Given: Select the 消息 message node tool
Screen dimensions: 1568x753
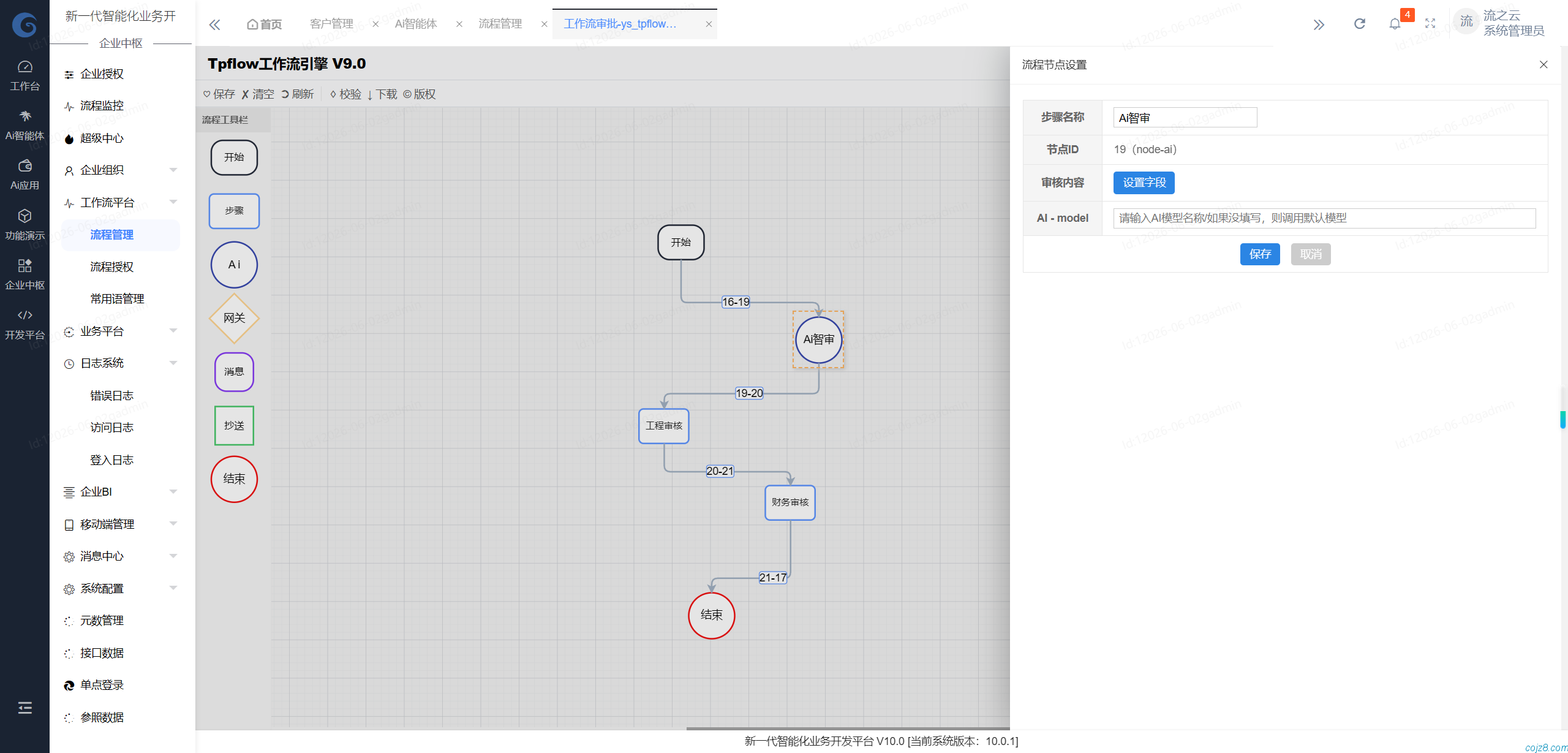Looking at the screenshot, I should [x=234, y=372].
